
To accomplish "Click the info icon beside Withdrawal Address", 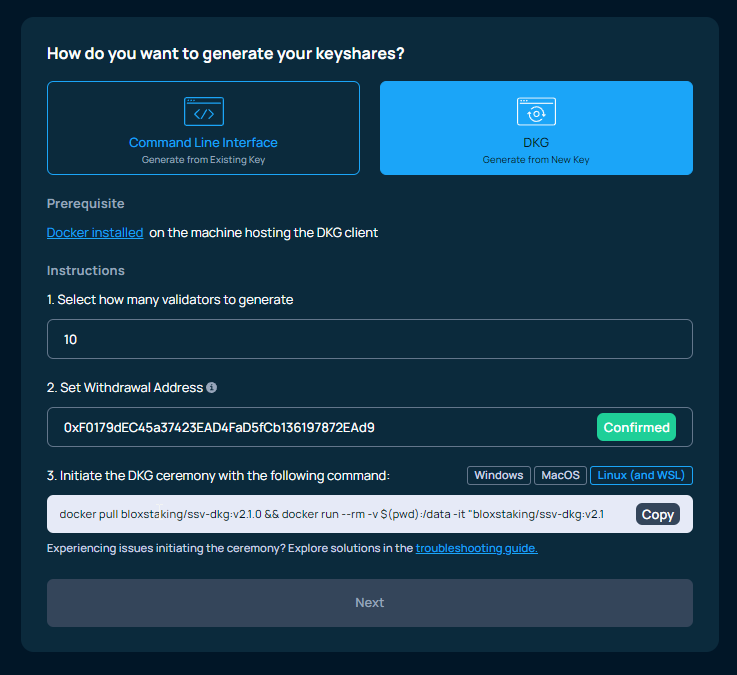I will [212, 387].
